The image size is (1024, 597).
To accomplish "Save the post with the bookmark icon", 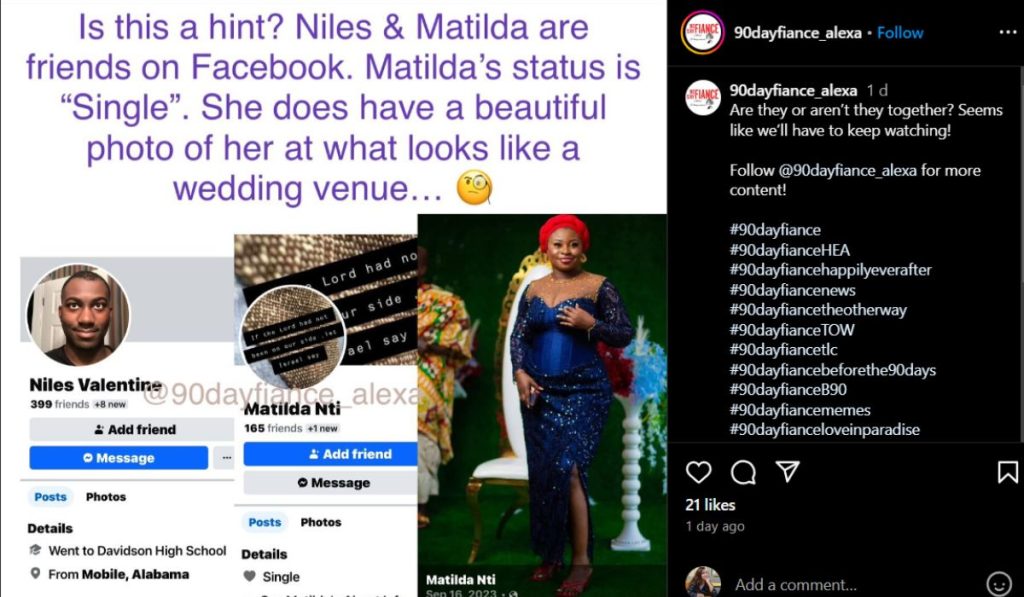I will pyautogui.click(x=1008, y=472).
